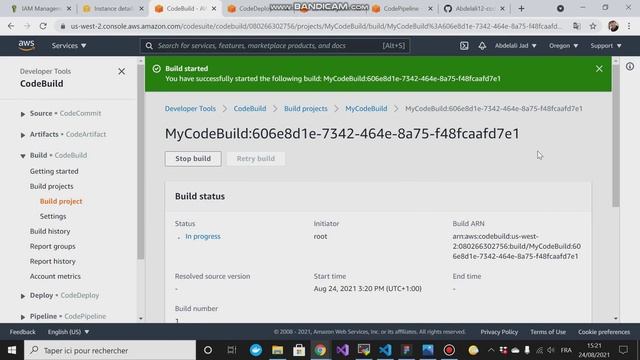Open Task View in the taskbar
This screenshot has width=640, height=360.
(x=232, y=350)
